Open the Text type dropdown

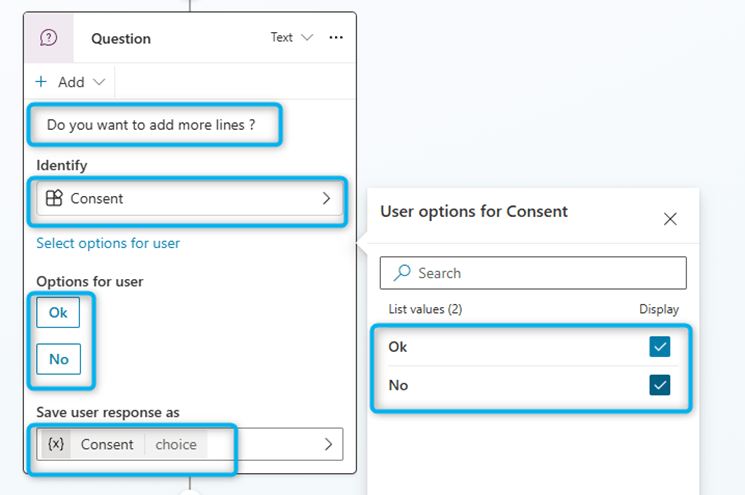point(291,38)
